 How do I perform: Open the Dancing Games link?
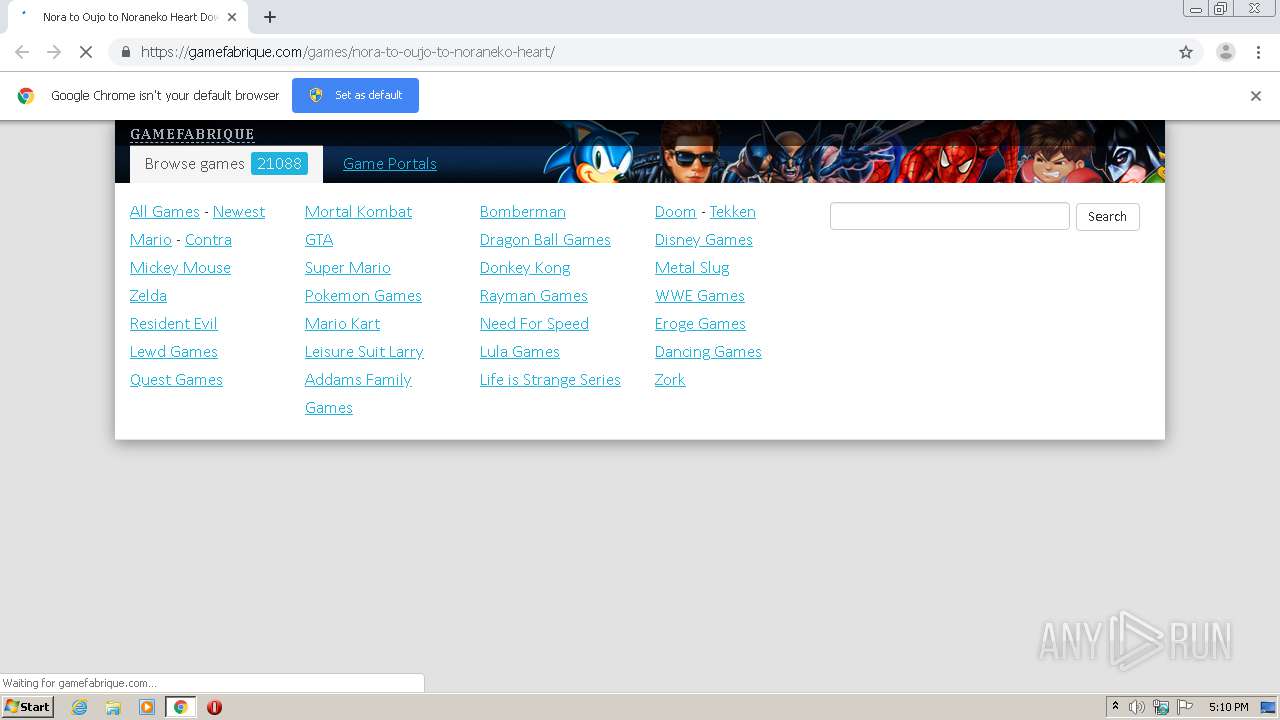point(708,352)
